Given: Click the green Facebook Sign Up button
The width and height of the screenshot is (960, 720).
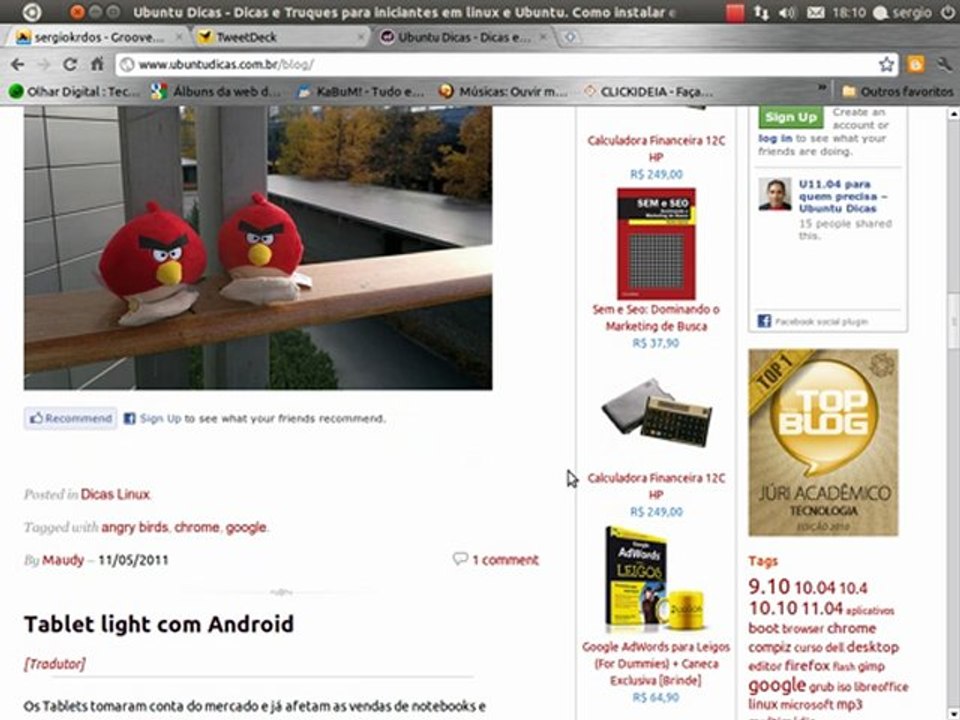Looking at the screenshot, I should tap(790, 117).
